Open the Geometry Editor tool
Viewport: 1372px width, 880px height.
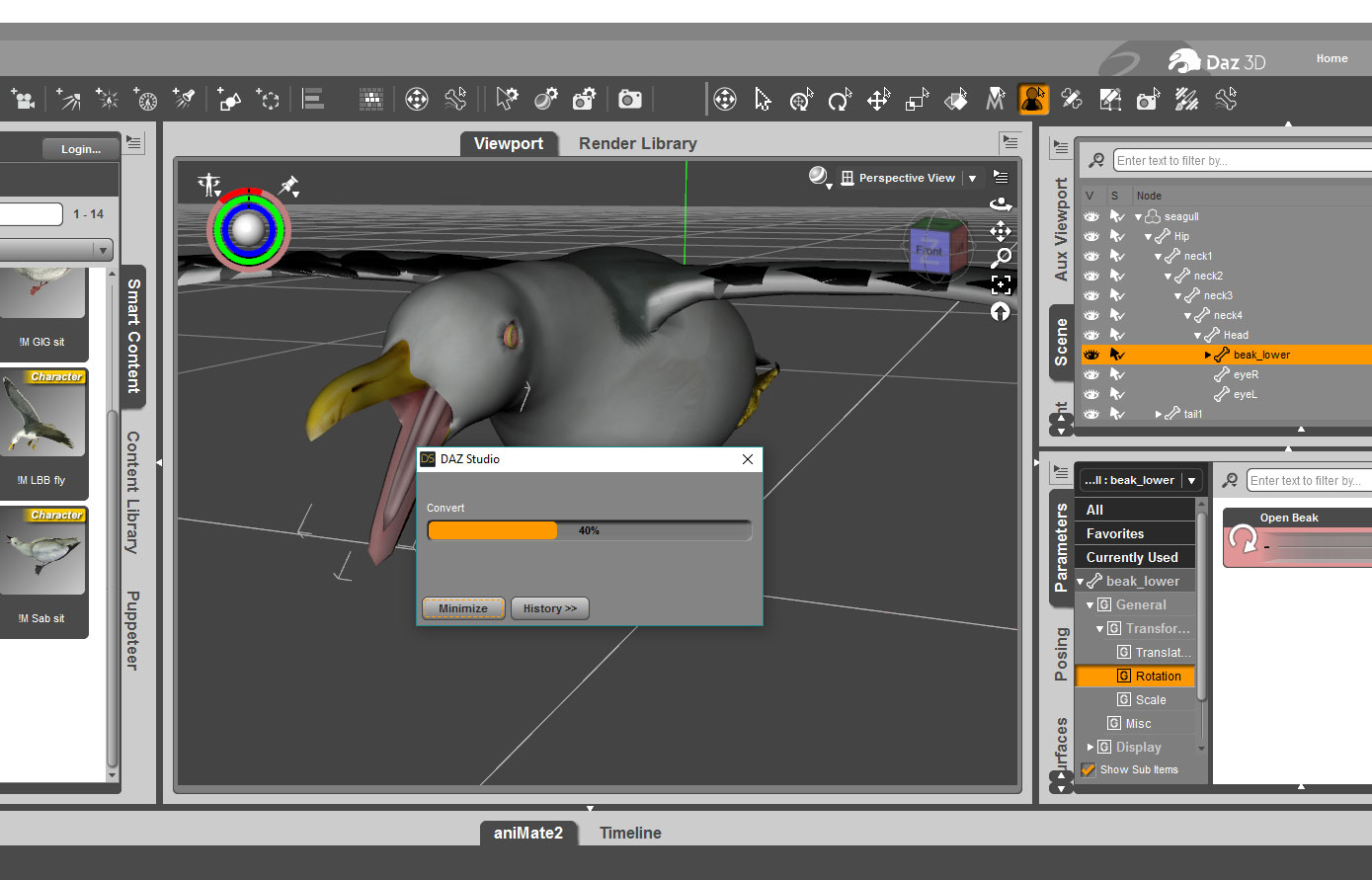click(x=1110, y=99)
